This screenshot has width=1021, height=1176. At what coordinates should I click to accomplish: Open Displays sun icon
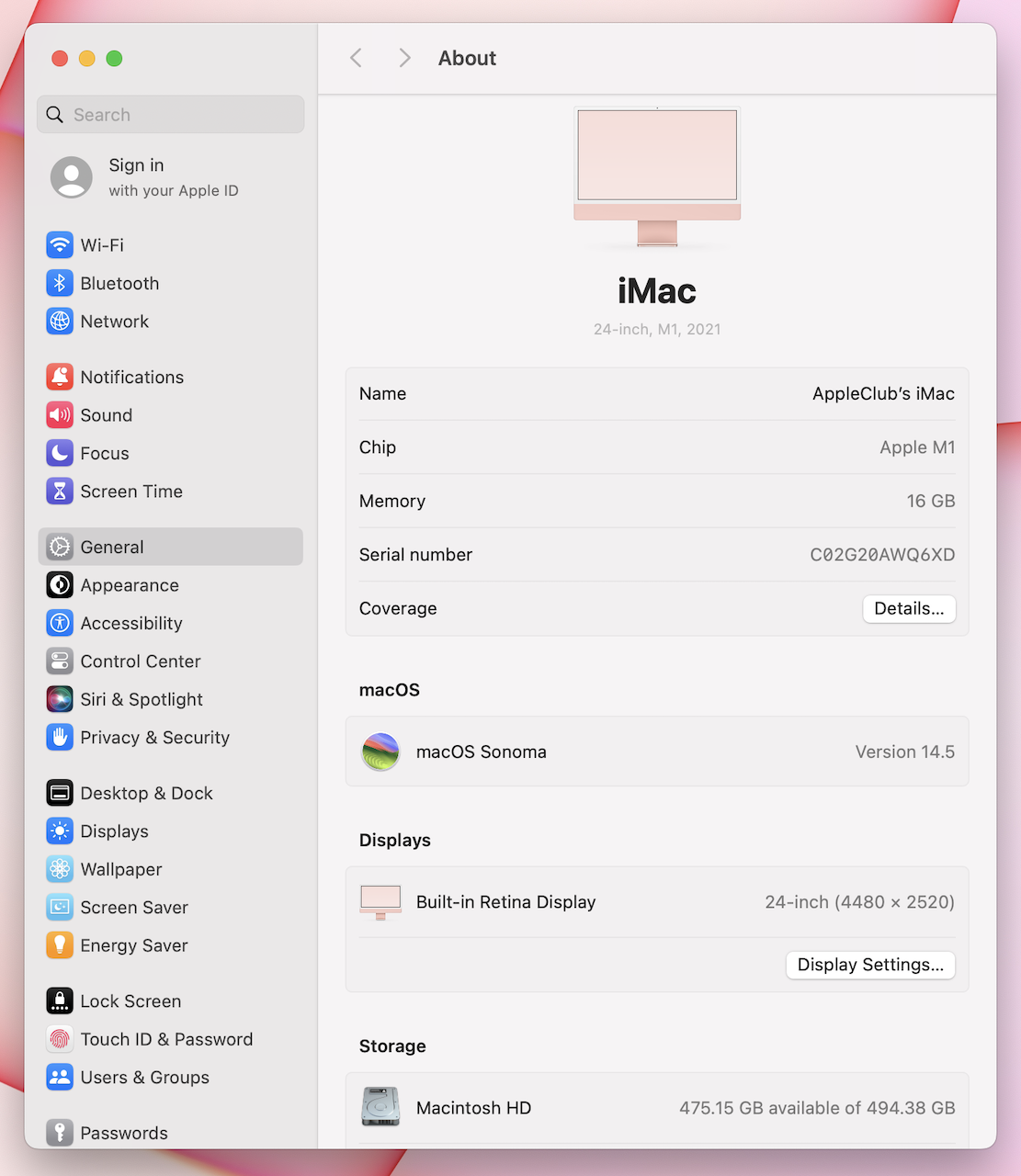coord(60,831)
